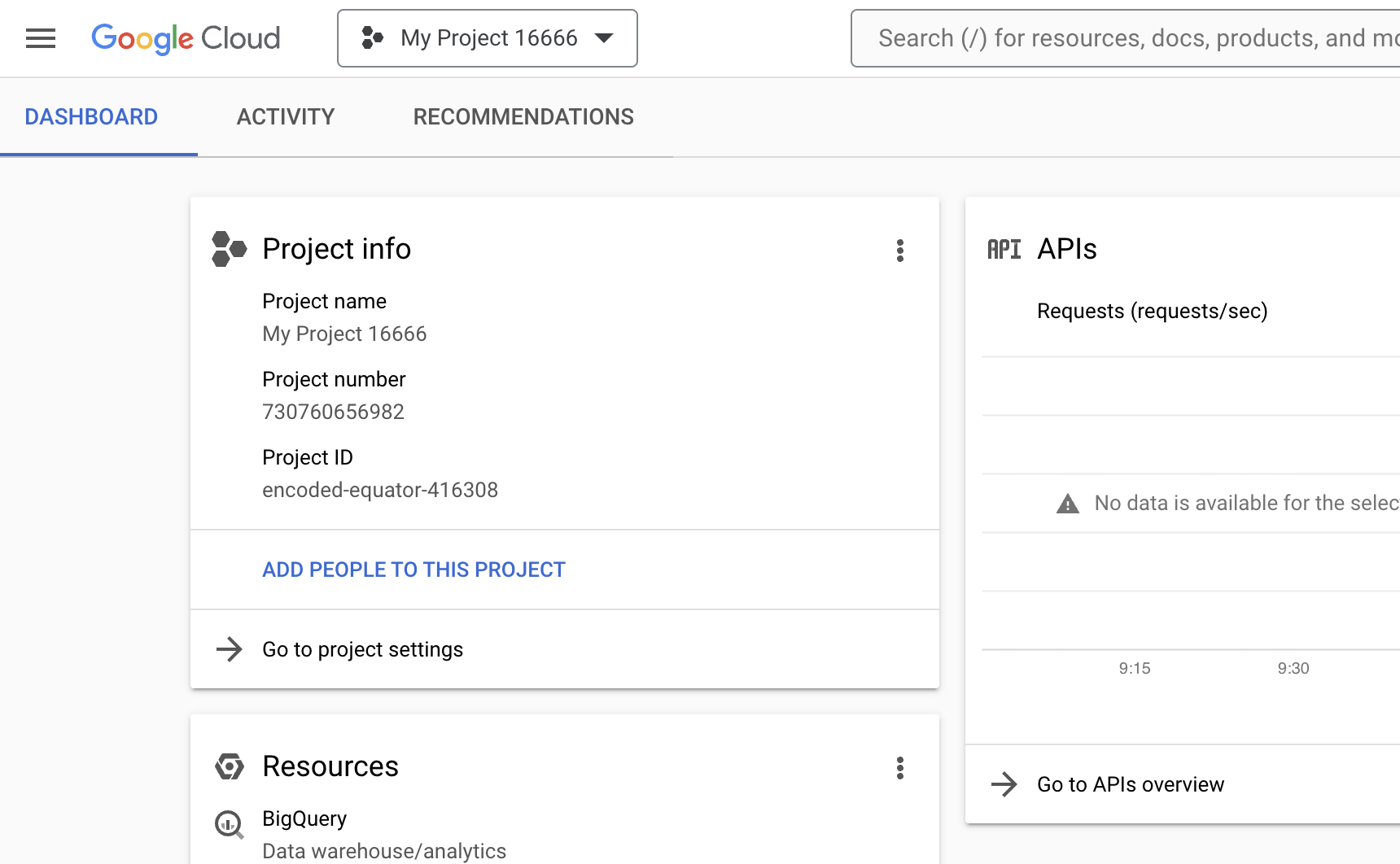Image resolution: width=1400 pixels, height=864 pixels.
Task: Click the Project name field label
Action: click(325, 301)
